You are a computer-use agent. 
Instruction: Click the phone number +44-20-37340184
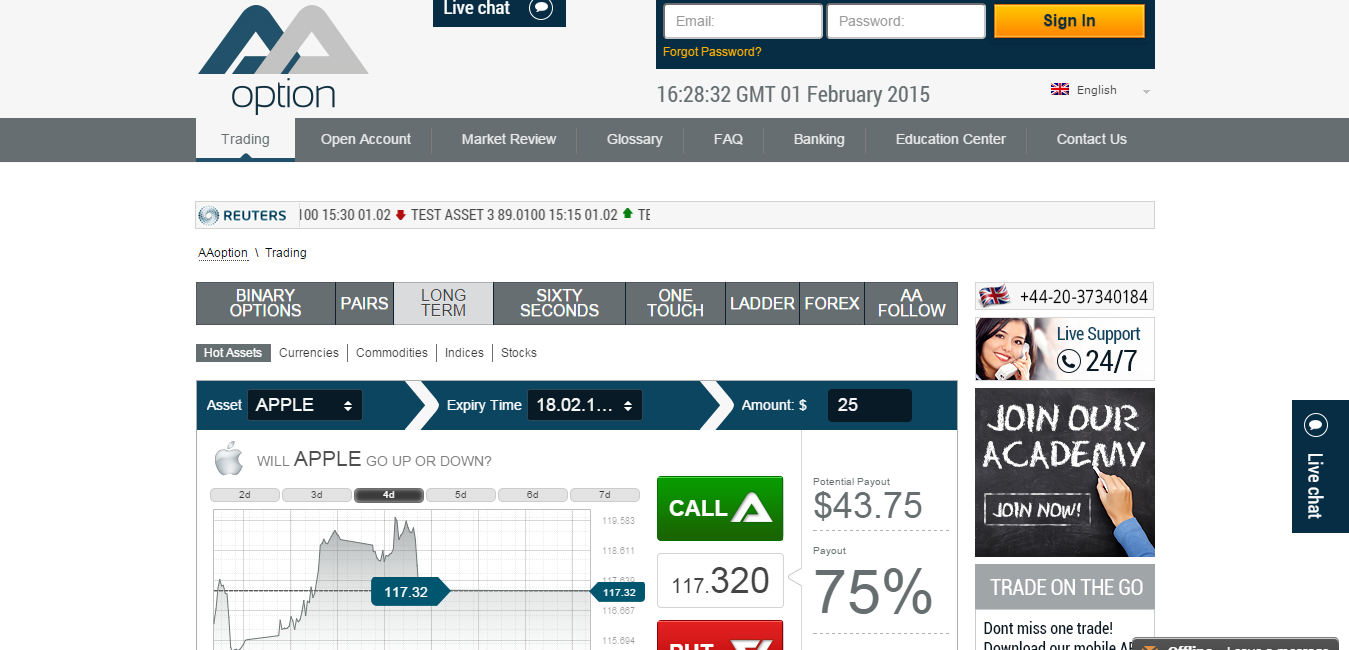(x=1084, y=296)
